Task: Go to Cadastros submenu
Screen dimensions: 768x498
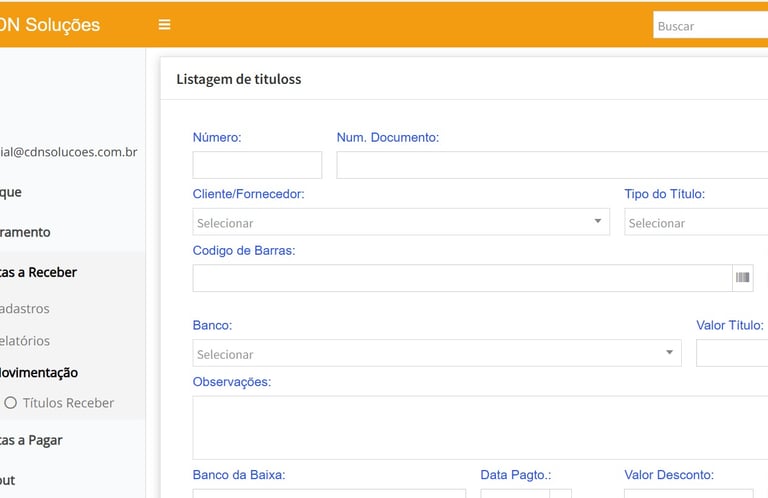Action: pos(26,309)
